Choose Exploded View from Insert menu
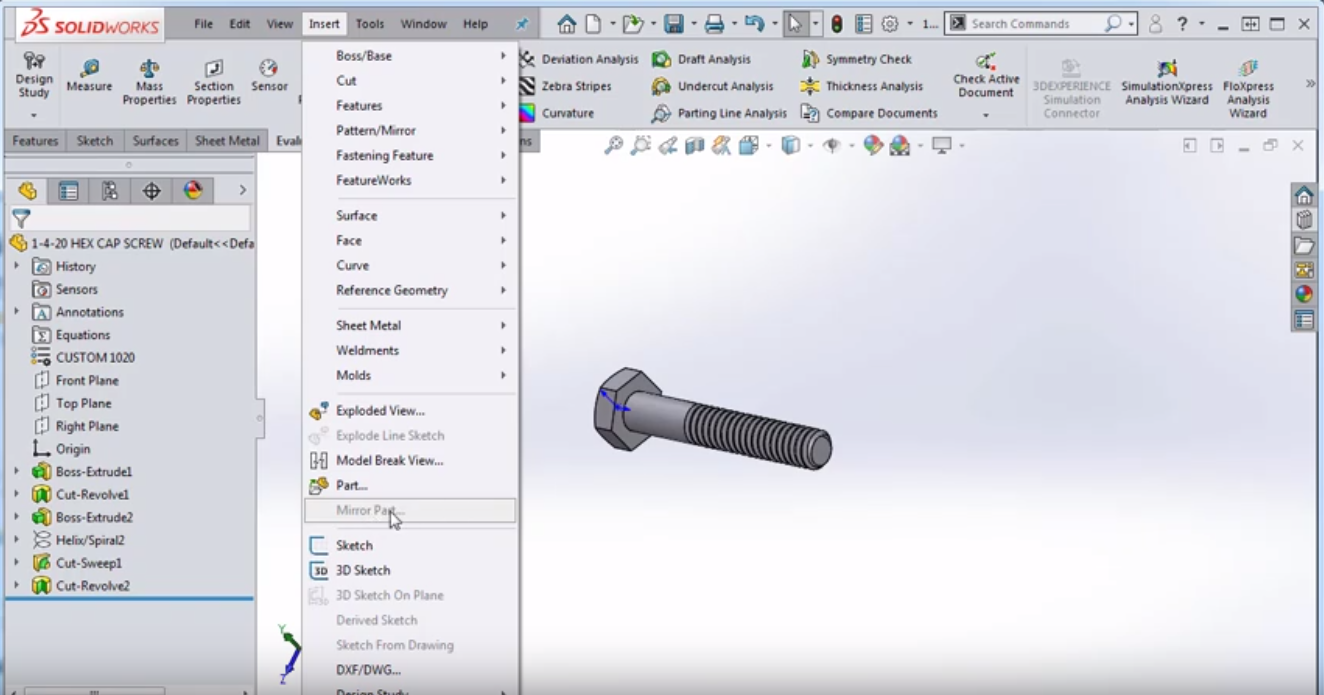 (410, 410)
